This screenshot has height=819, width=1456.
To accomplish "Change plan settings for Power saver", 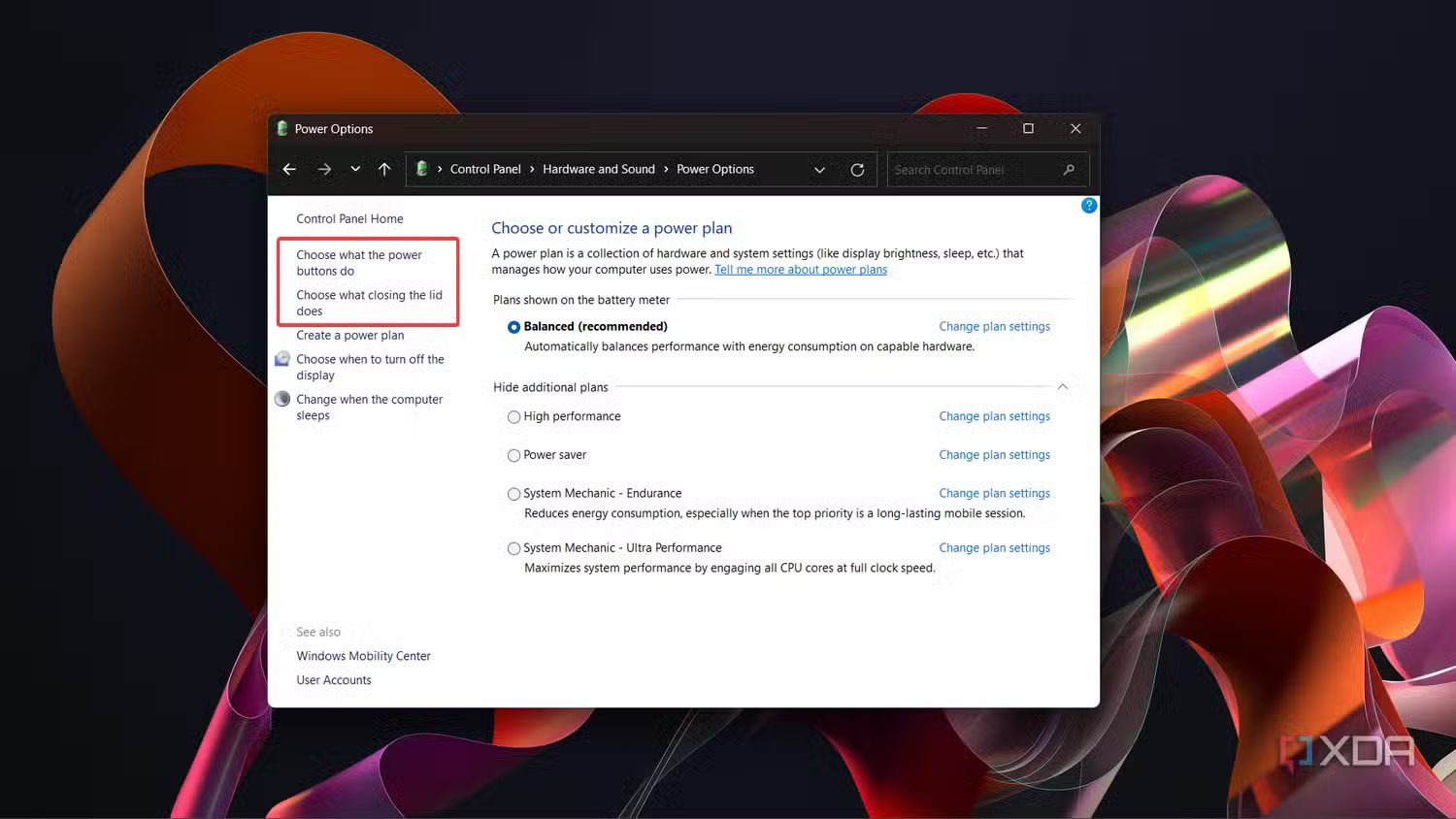I will coord(994,454).
